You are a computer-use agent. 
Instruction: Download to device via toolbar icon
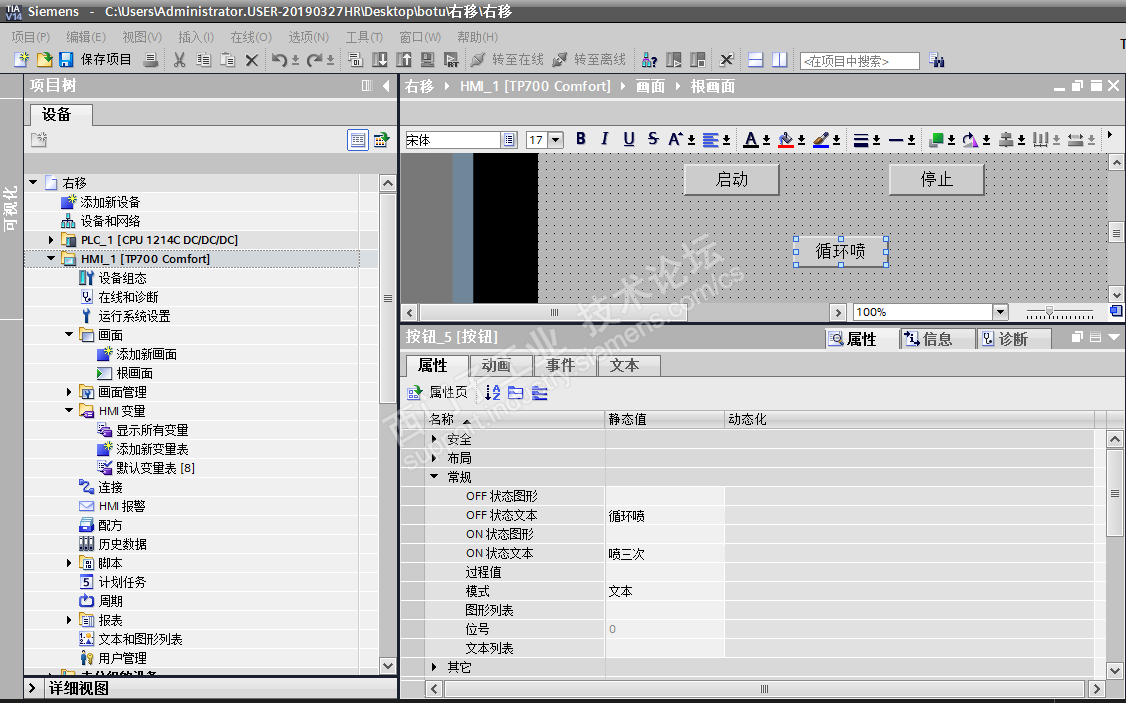click(380, 60)
